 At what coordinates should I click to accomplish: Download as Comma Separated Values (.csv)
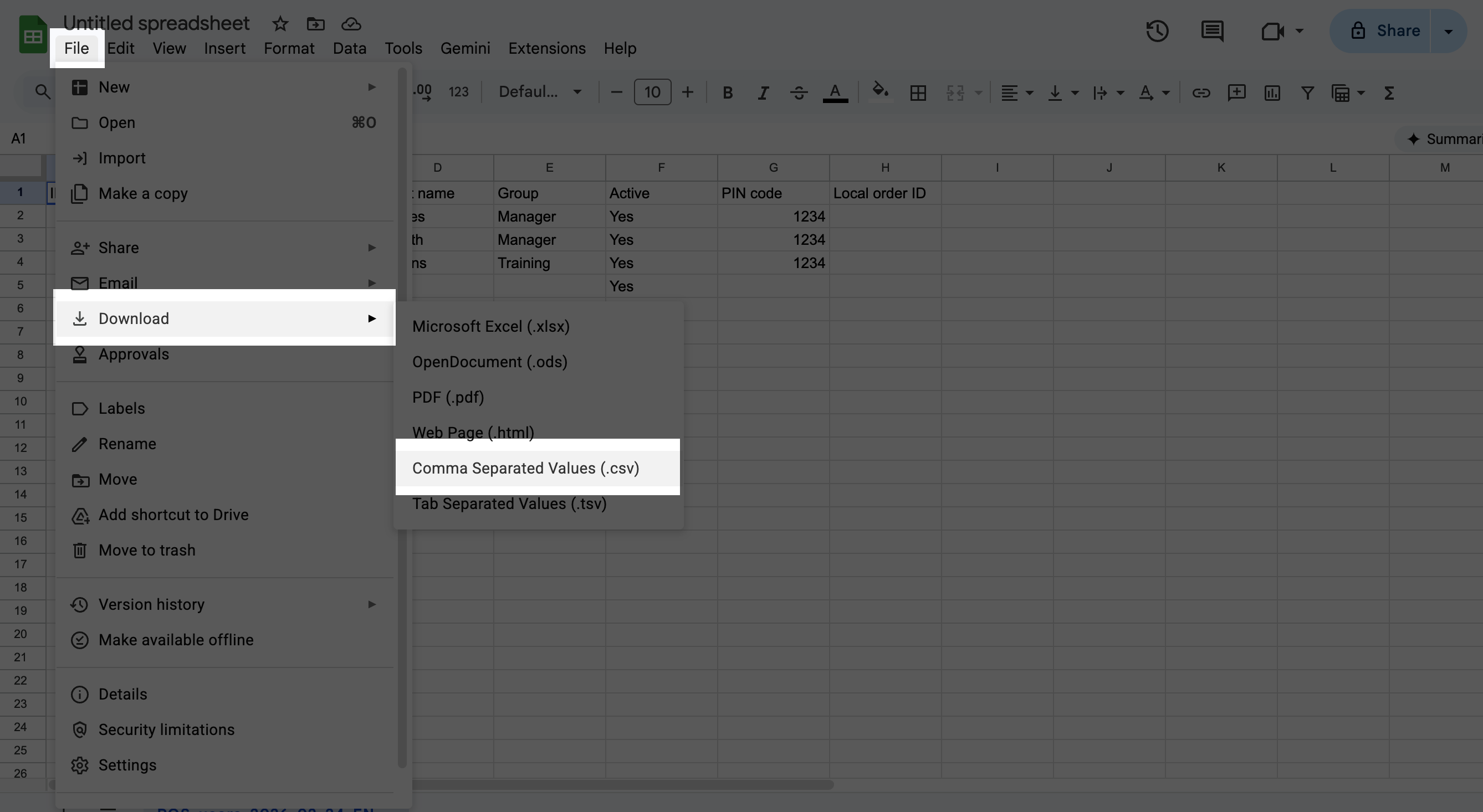pyautogui.click(x=539, y=469)
